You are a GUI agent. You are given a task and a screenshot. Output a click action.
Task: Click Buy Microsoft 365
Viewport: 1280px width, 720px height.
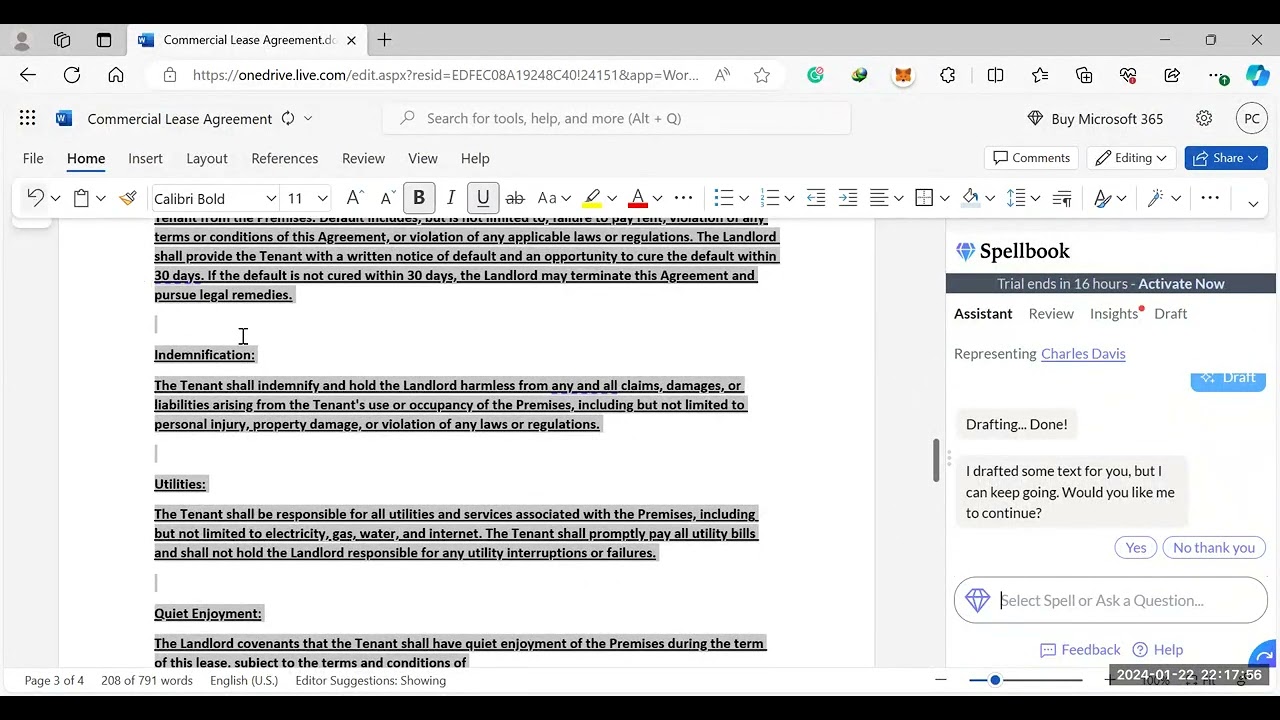(1095, 118)
